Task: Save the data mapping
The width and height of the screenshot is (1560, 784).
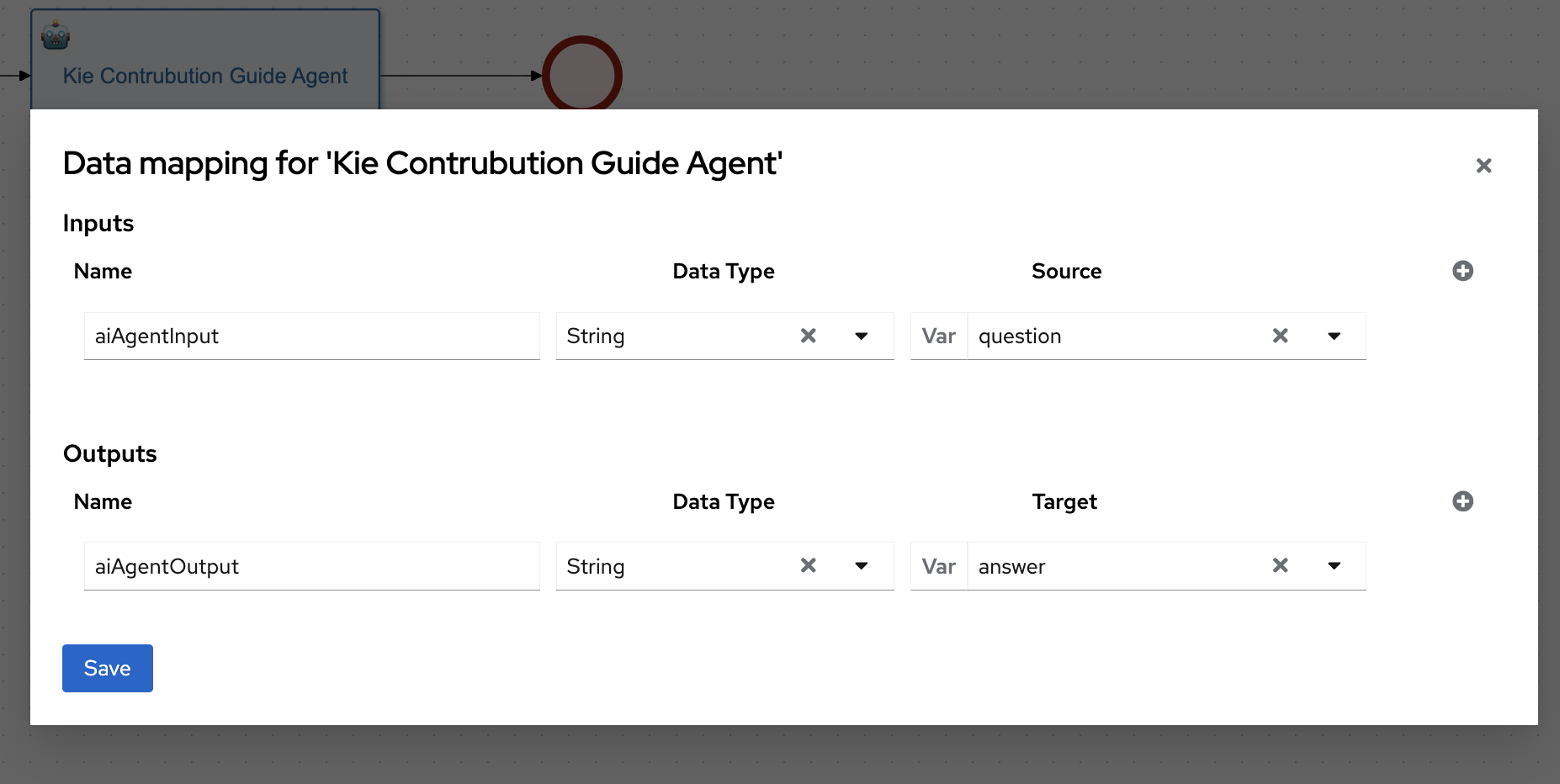Action: click(108, 668)
